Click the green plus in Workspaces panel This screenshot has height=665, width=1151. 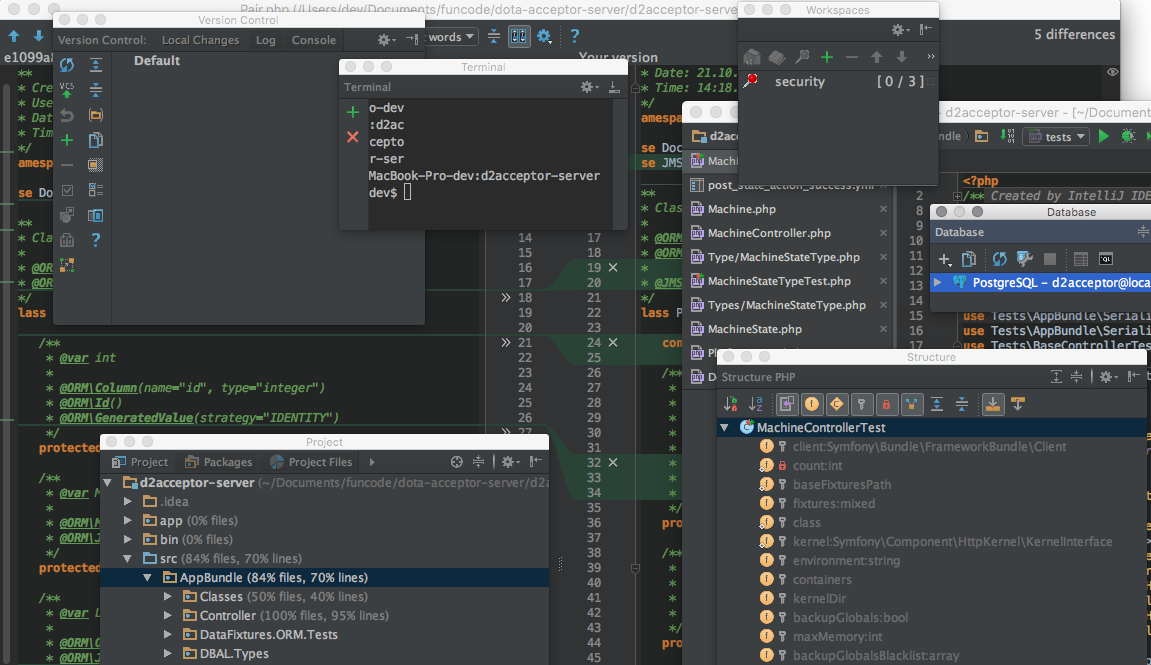pyautogui.click(x=827, y=57)
